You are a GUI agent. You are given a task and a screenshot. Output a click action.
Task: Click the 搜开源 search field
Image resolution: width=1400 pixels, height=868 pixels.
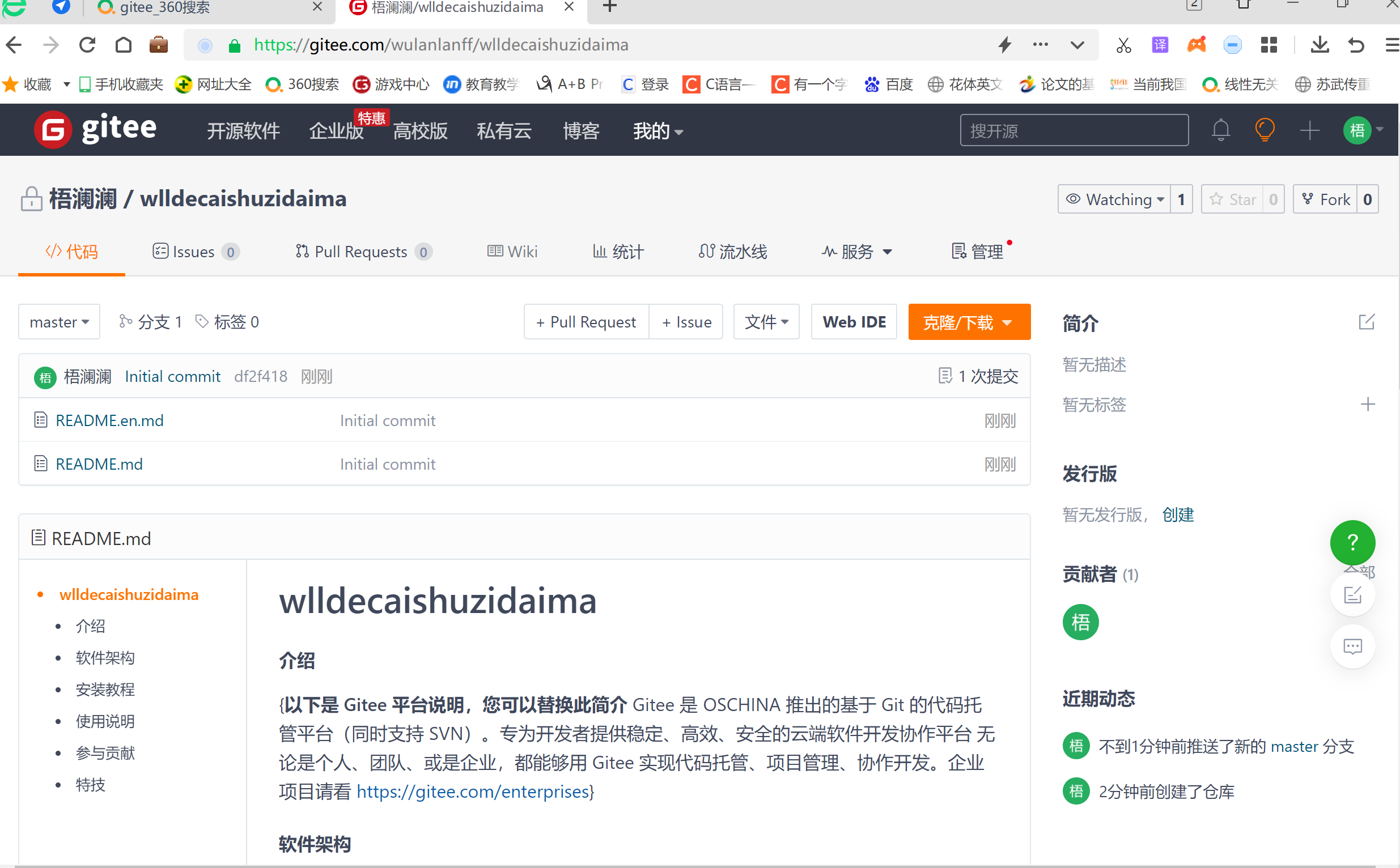(x=1074, y=130)
